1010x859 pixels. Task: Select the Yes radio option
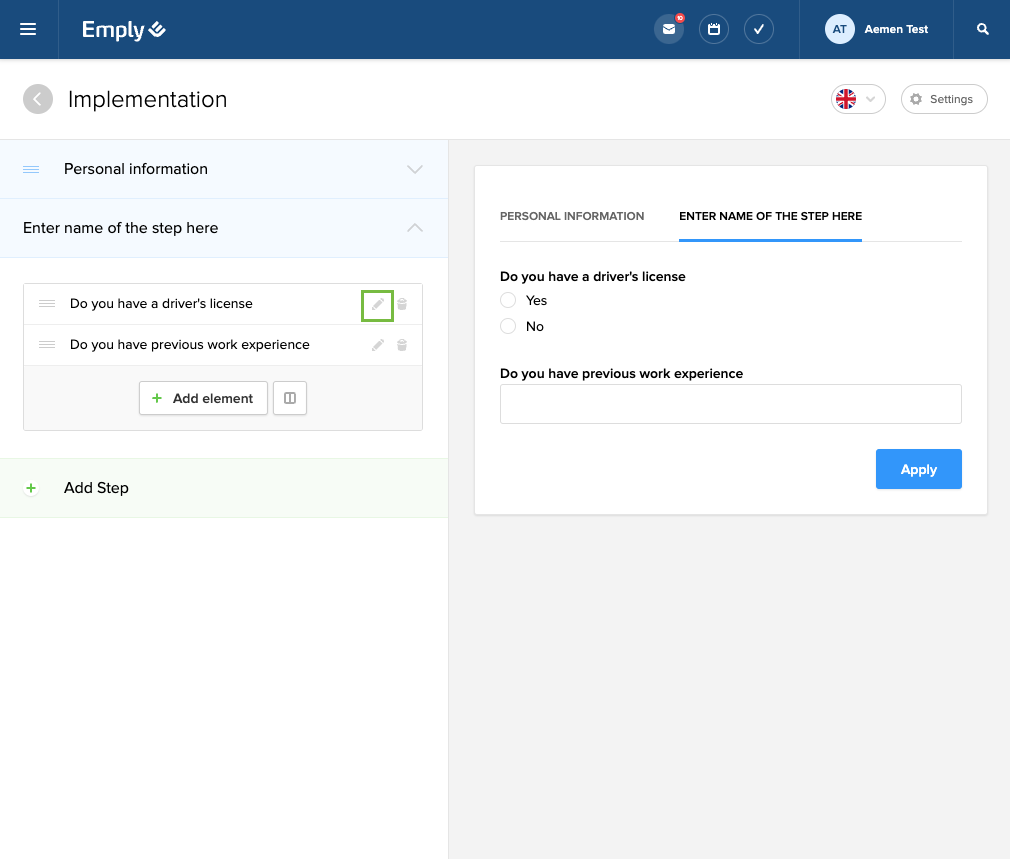[x=508, y=300]
